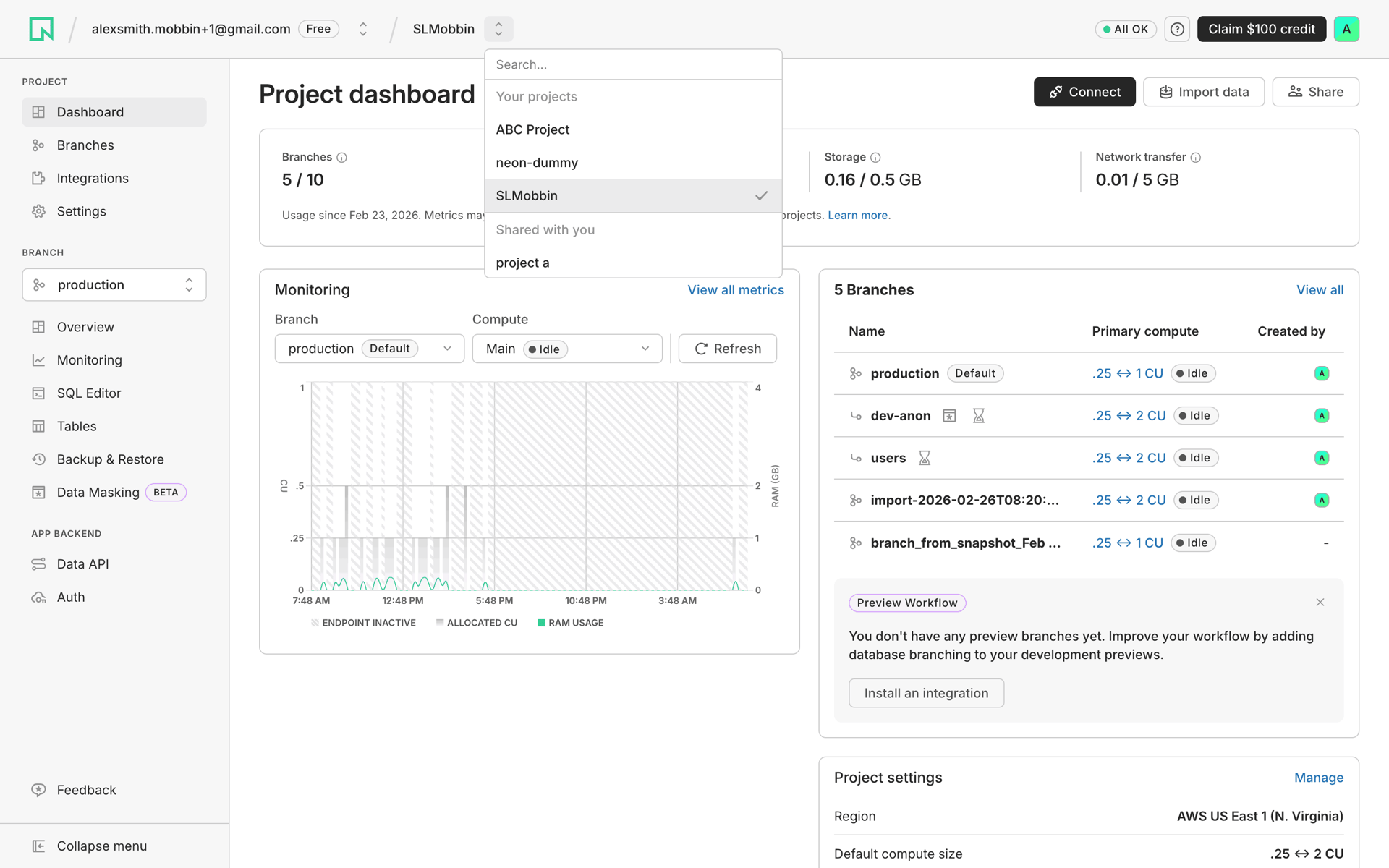Open the import-2026-02-26T08:20 branch
1389x868 pixels.
click(965, 500)
